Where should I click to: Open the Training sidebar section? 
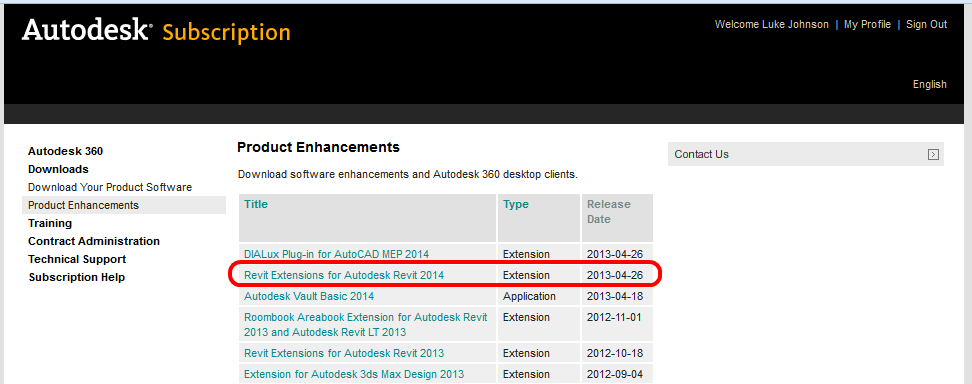[x=50, y=223]
